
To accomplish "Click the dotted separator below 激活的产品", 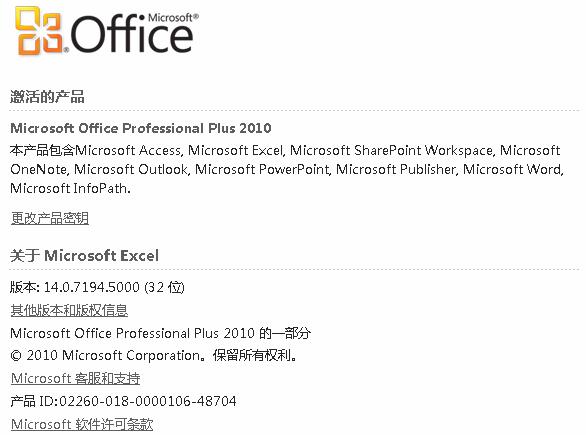I will pos(294,111).
